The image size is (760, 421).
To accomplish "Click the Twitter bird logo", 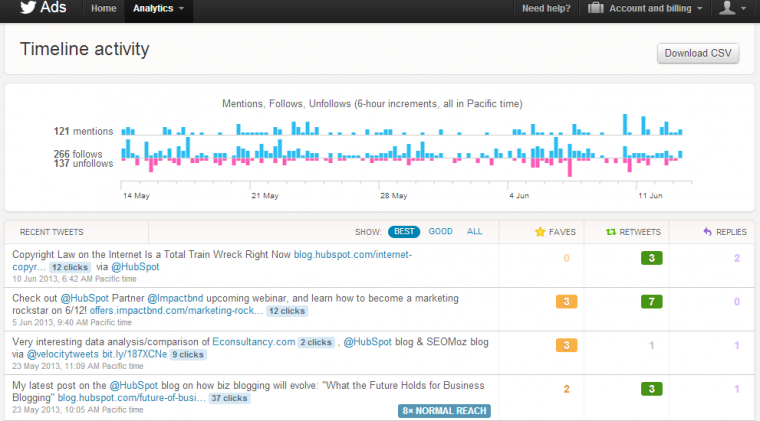I will [28, 7].
